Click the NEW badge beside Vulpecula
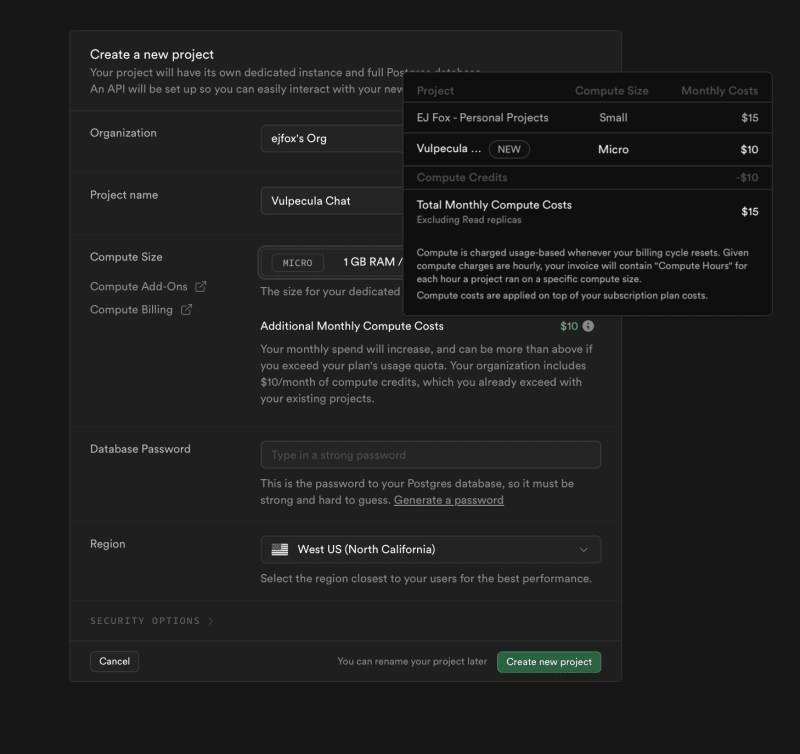The width and height of the screenshot is (800, 754). pos(509,149)
